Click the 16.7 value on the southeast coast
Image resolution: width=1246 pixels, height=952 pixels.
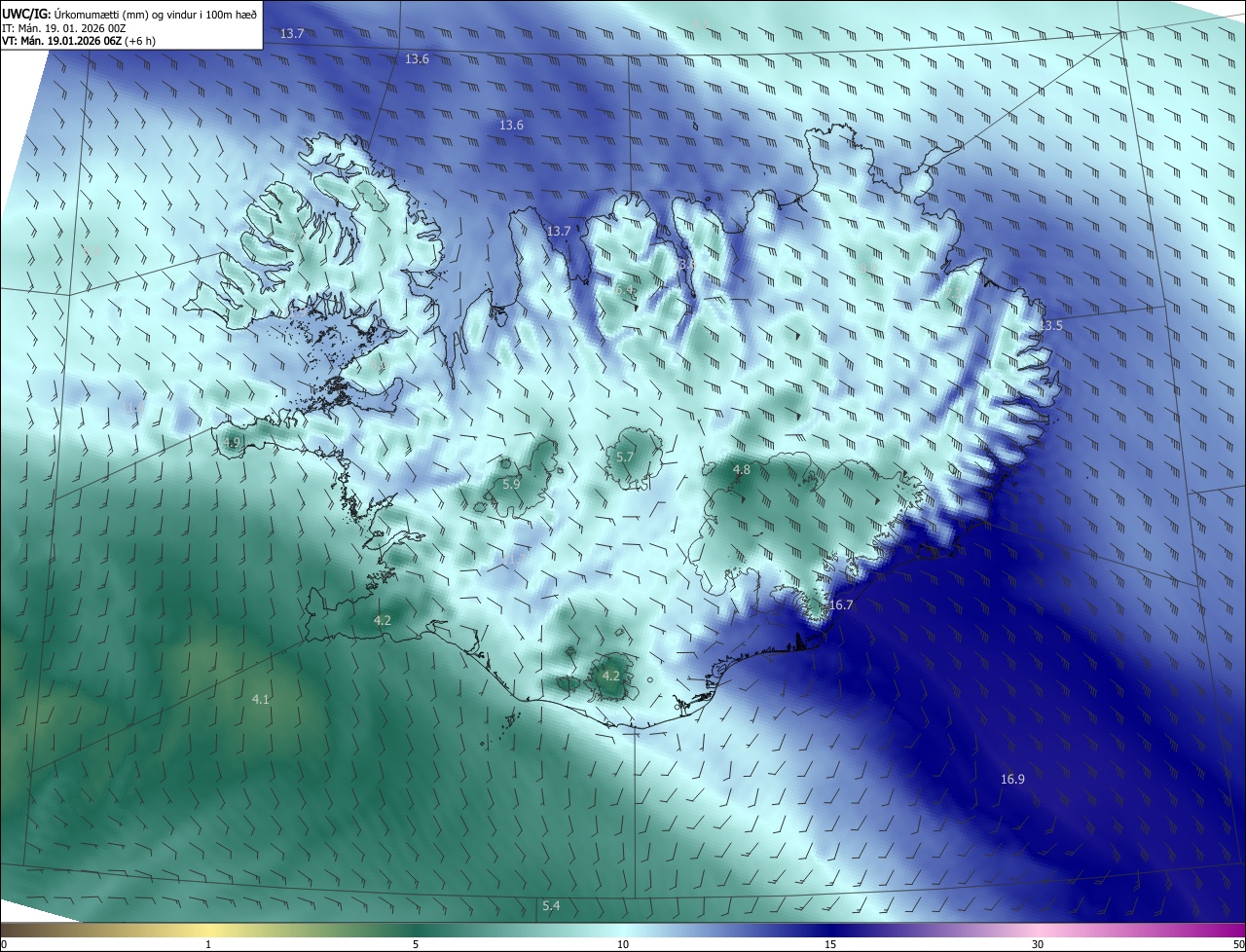pos(841,605)
